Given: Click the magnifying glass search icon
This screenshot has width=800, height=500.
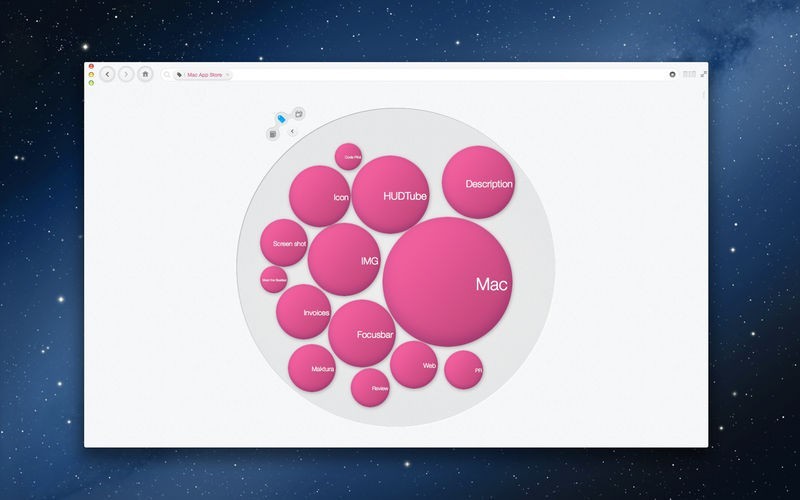Looking at the screenshot, I should 167,74.
